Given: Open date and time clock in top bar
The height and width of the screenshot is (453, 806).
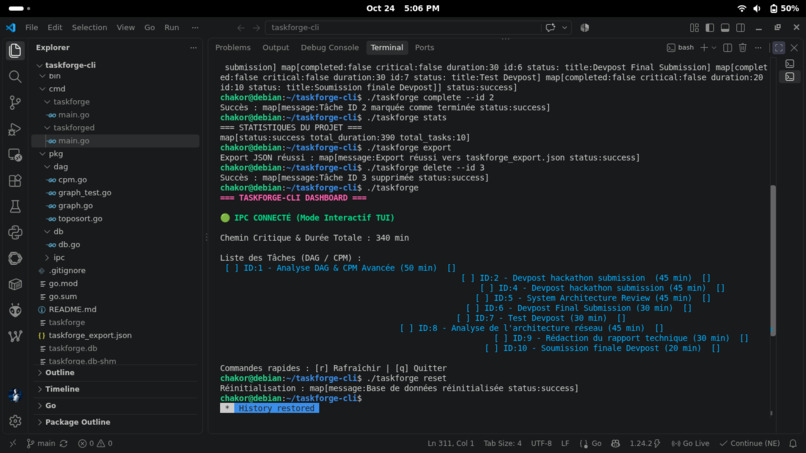Looking at the screenshot, I should 402,8.
